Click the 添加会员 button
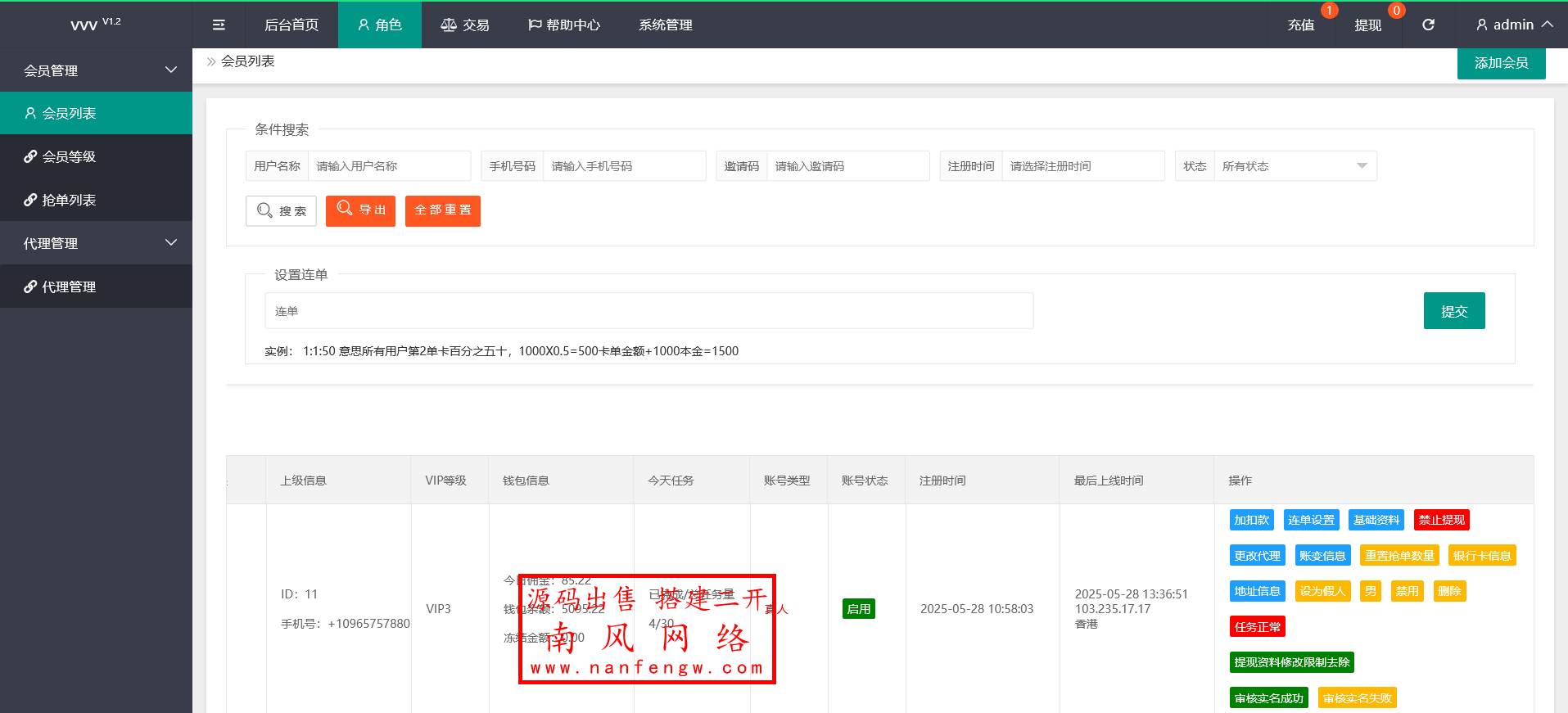The width and height of the screenshot is (1568, 713). pos(1501,63)
